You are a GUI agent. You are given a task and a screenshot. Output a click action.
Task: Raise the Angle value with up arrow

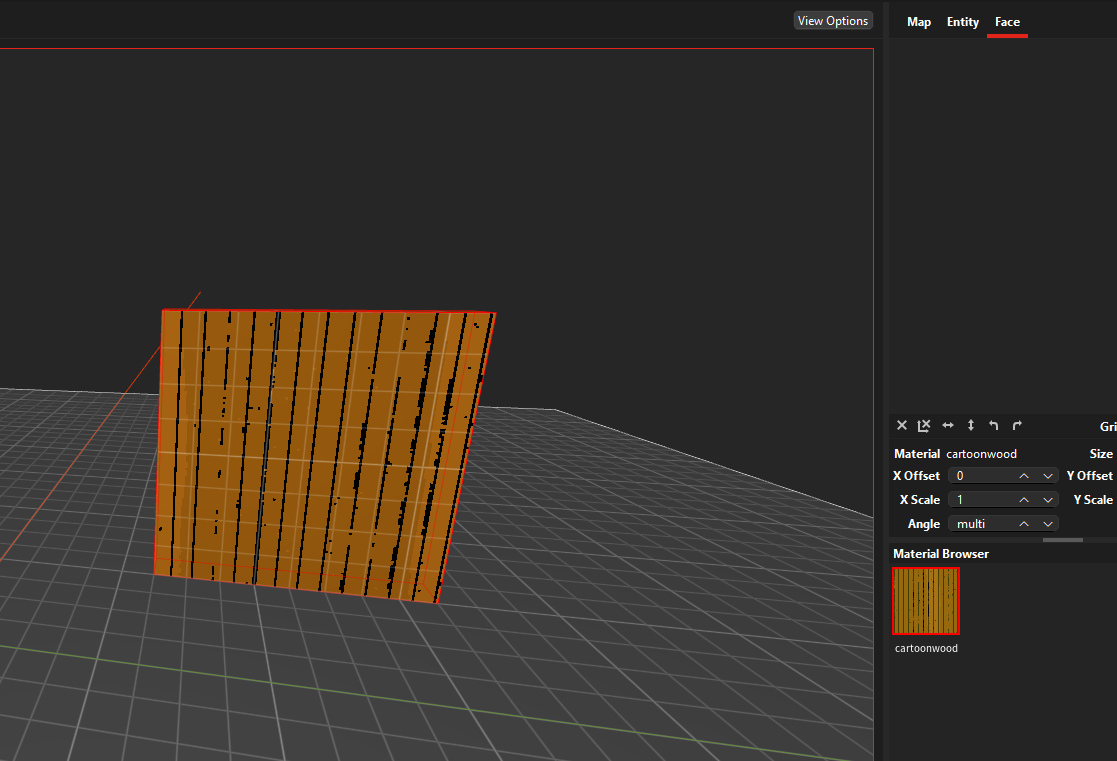(1024, 524)
